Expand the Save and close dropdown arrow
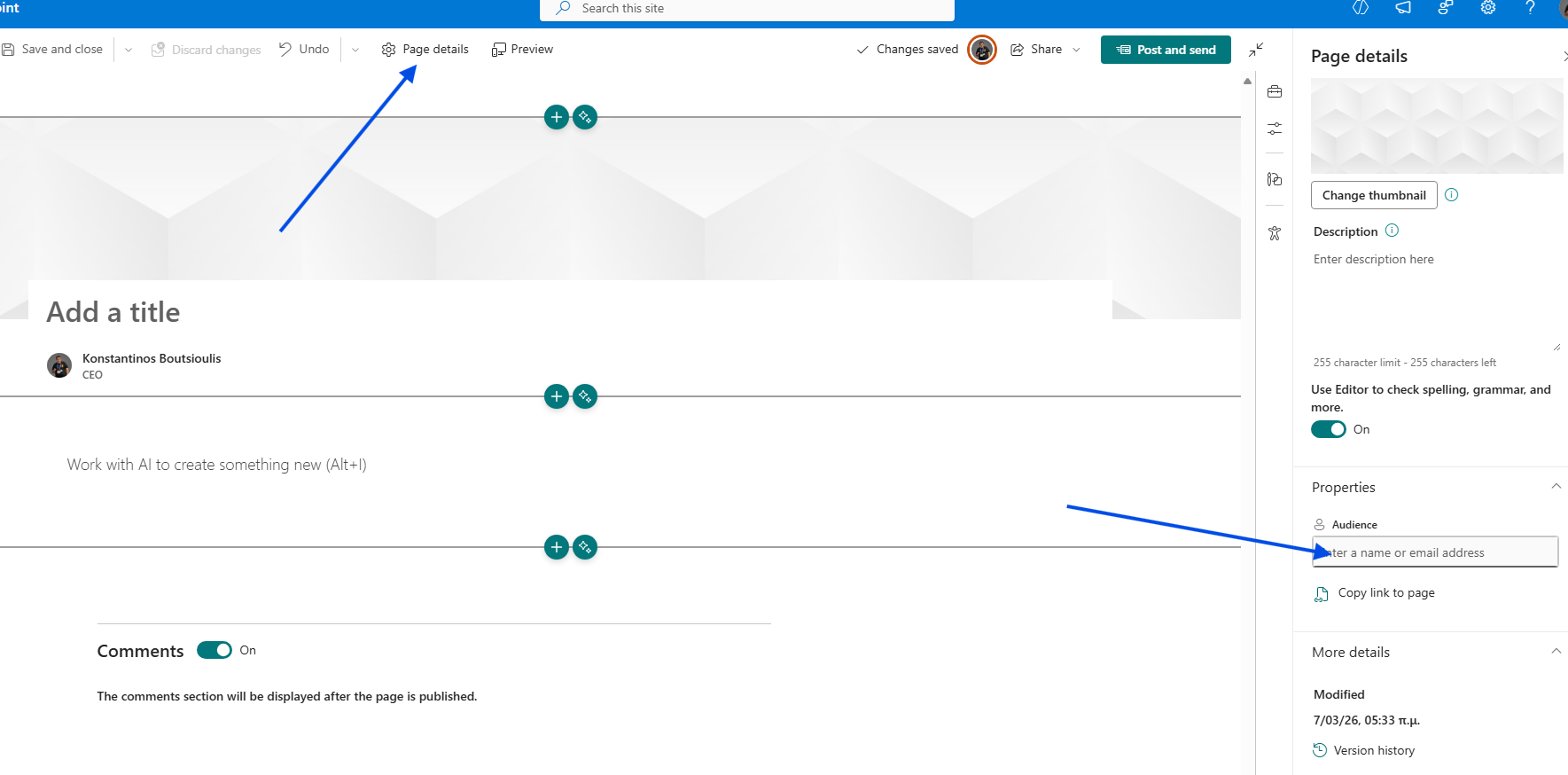The width and height of the screenshot is (1568, 775). pos(129,50)
